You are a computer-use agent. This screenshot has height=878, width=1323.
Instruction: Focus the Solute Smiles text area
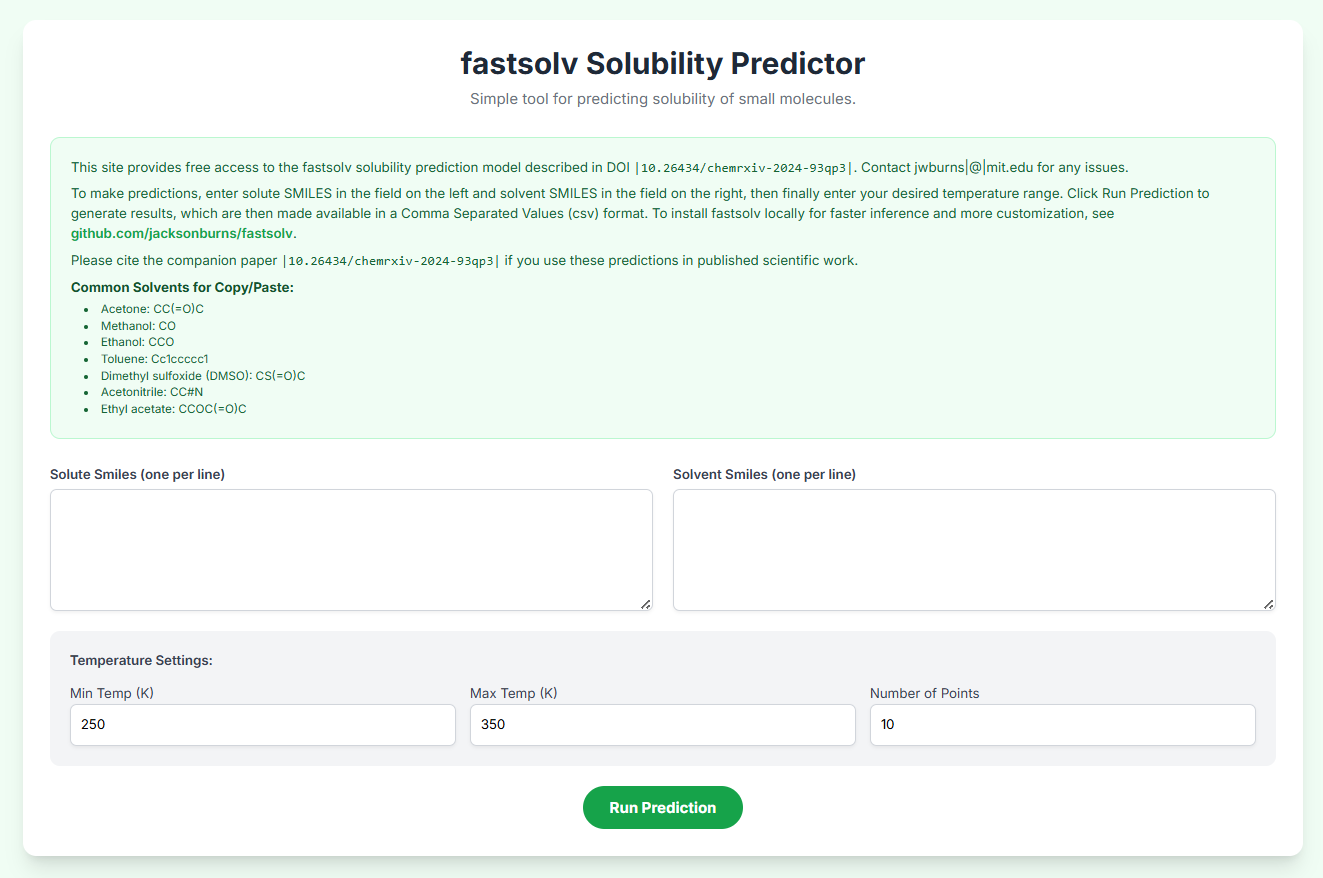[x=351, y=550]
